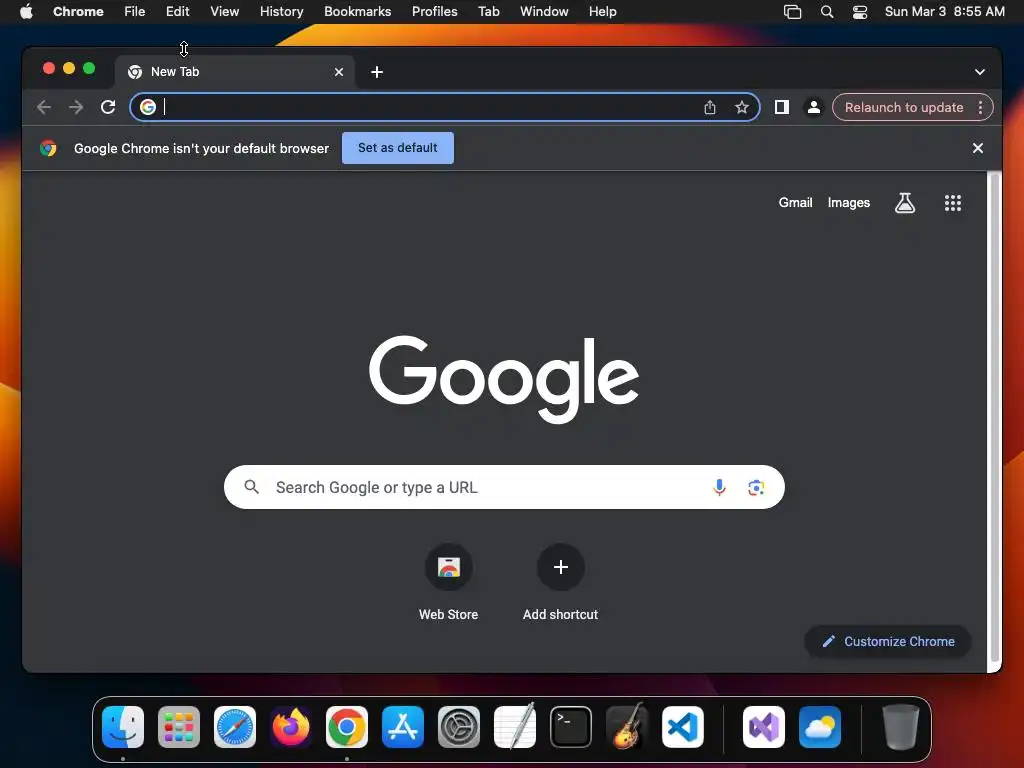The height and width of the screenshot is (768, 1024).
Task: Open the profile avatar icon
Action: tap(814, 107)
